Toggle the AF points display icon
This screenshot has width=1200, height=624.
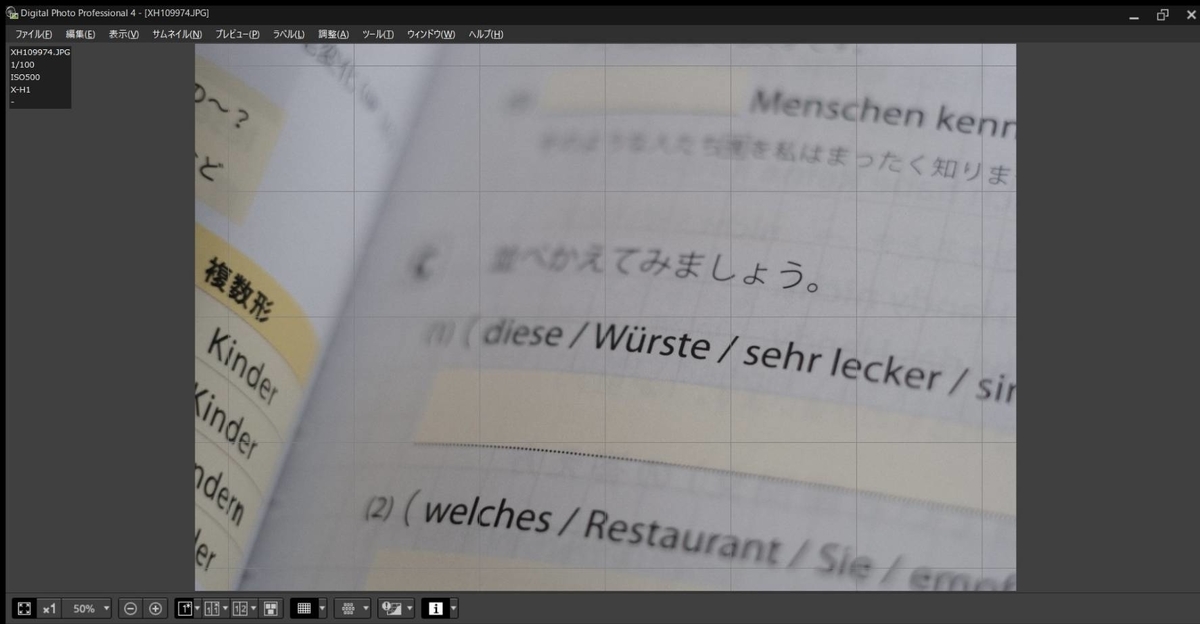tap(348, 608)
